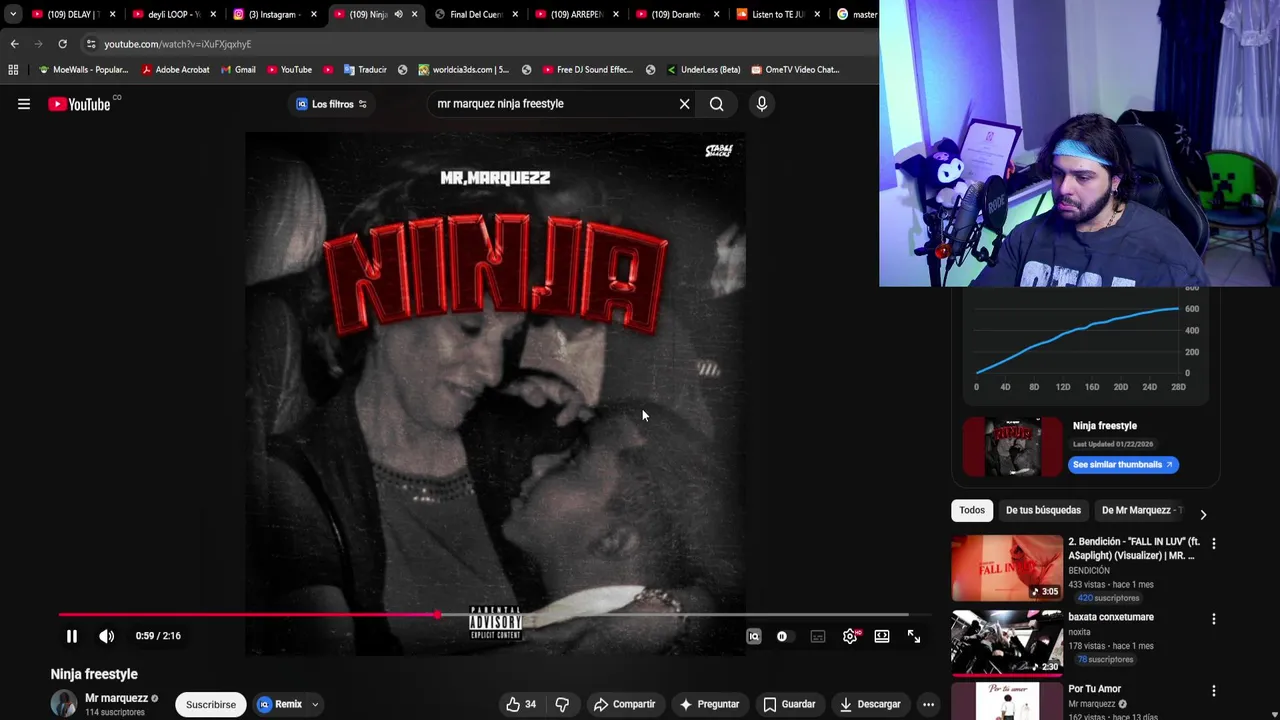Open Adobe Acrobat bookmark

(176, 70)
